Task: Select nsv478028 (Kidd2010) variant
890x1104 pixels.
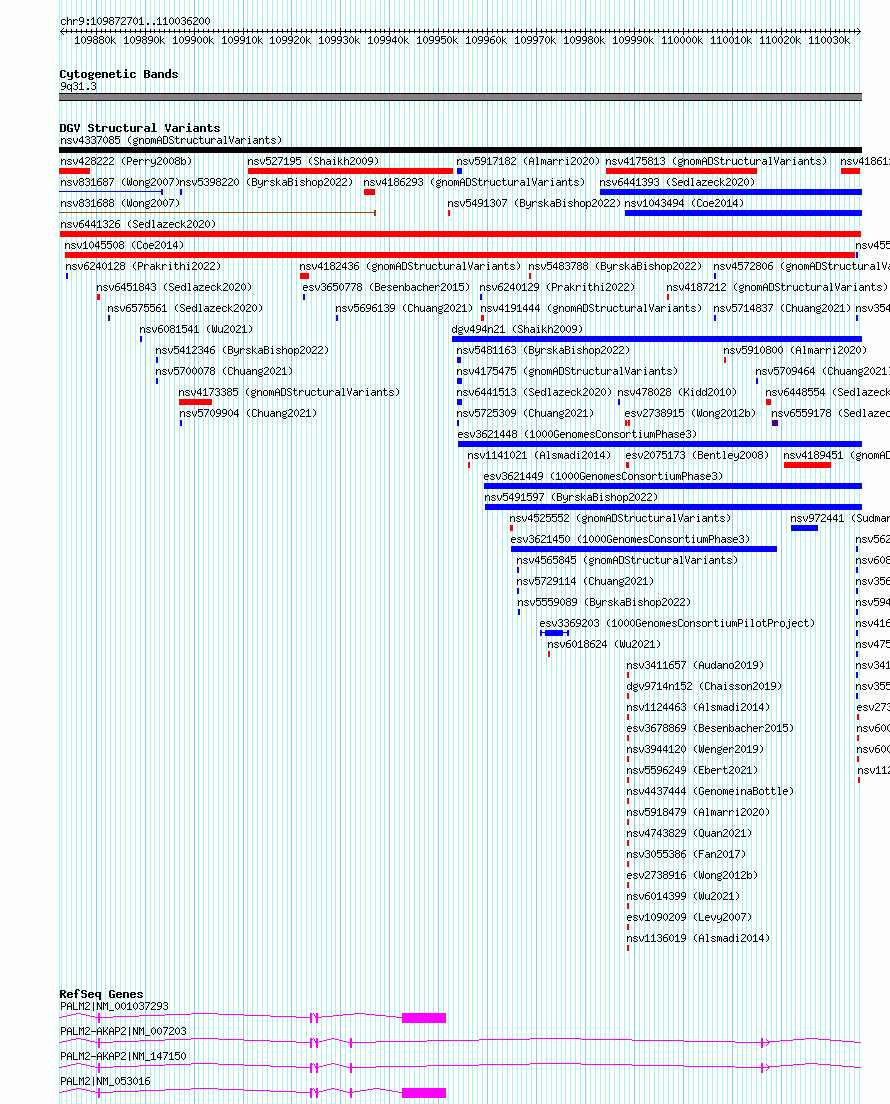Action: (x=677, y=393)
